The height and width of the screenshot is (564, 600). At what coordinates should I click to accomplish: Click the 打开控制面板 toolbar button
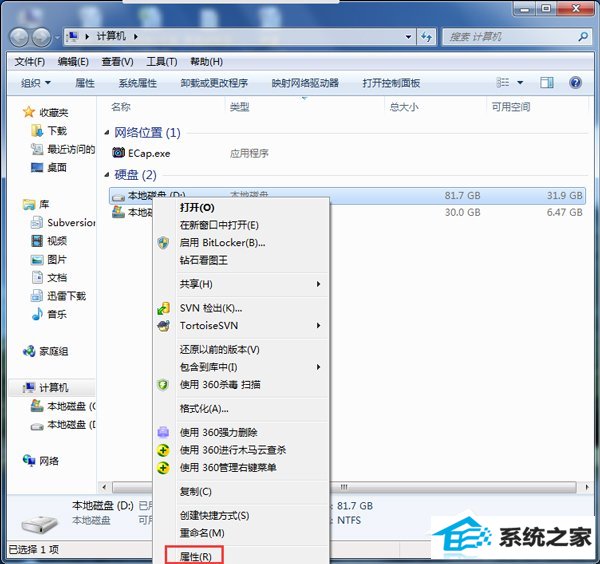tap(391, 83)
